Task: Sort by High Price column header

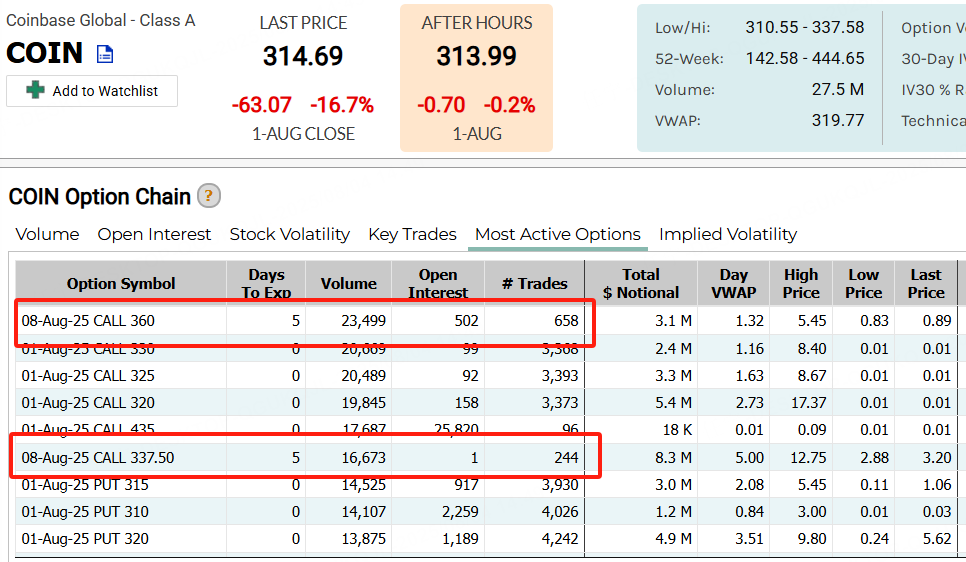Action: pyautogui.click(x=801, y=283)
